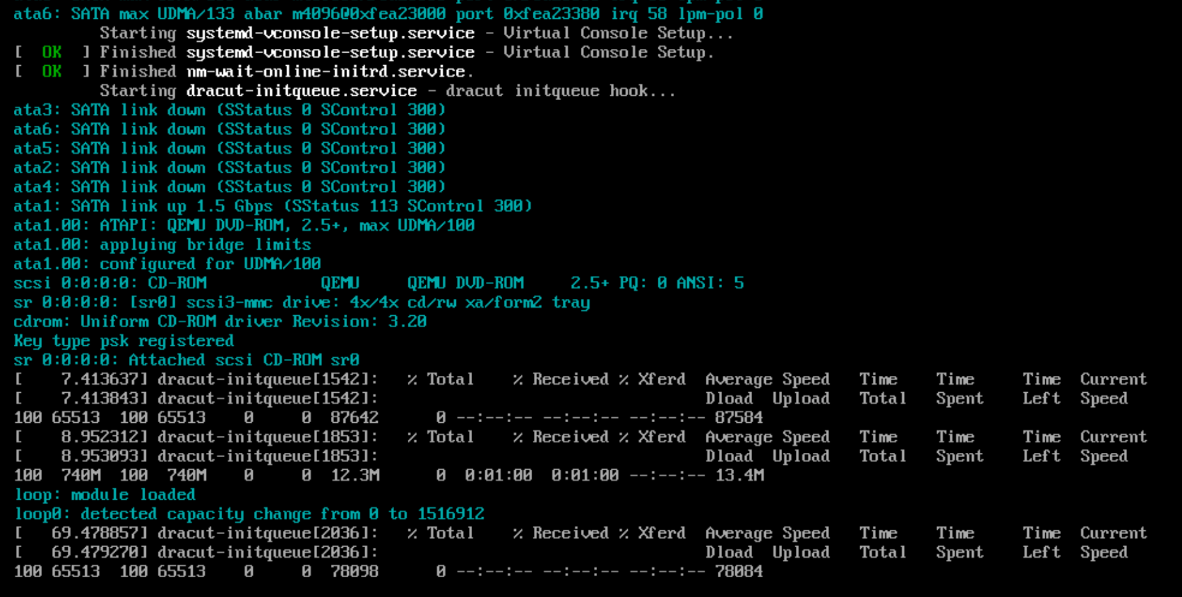The width and height of the screenshot is (1182, 597).
Task: Click the 'Key type psk registered' line
Action: click(124, 341)
